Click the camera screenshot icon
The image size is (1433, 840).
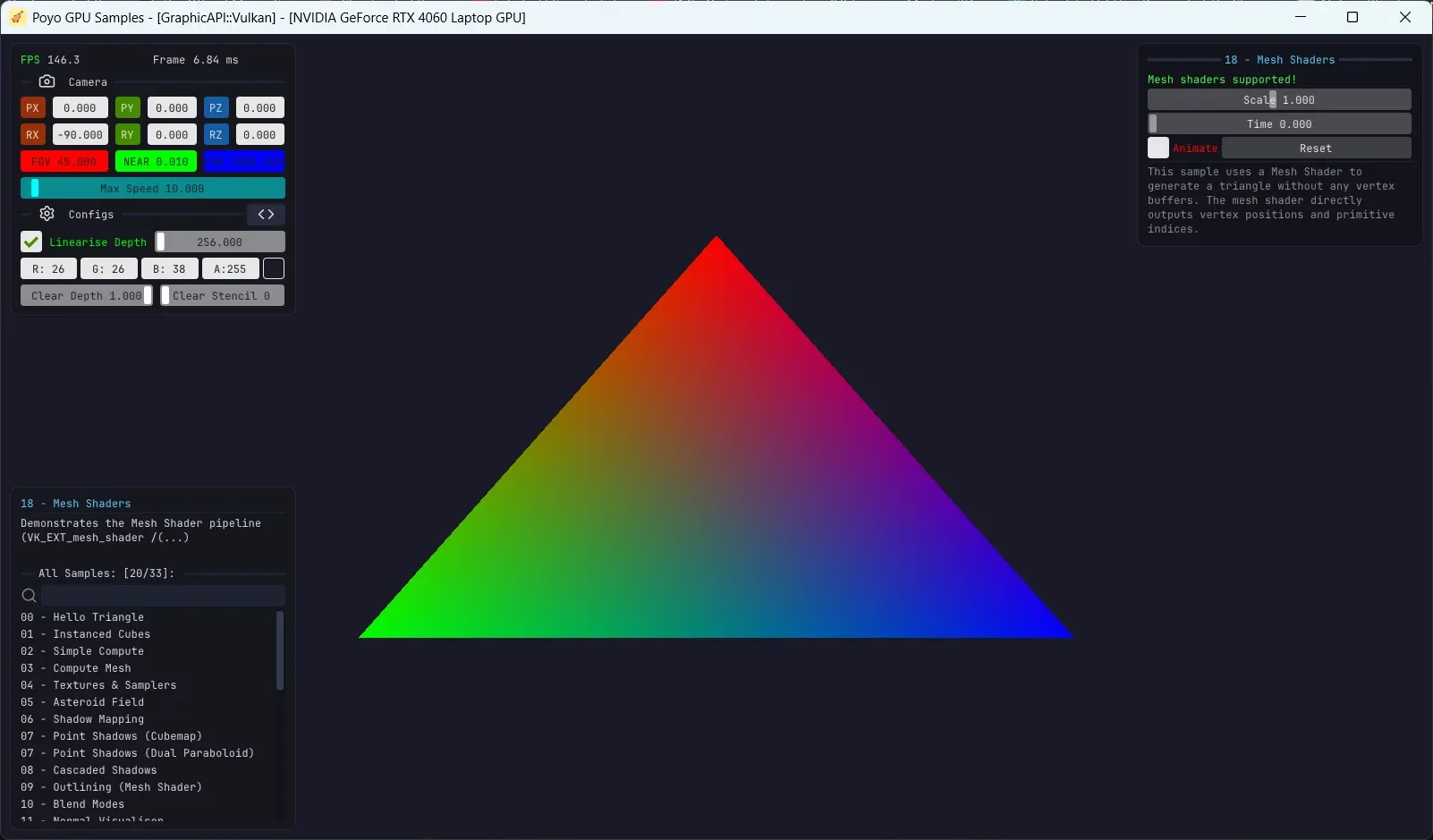[x=47, y=81]
